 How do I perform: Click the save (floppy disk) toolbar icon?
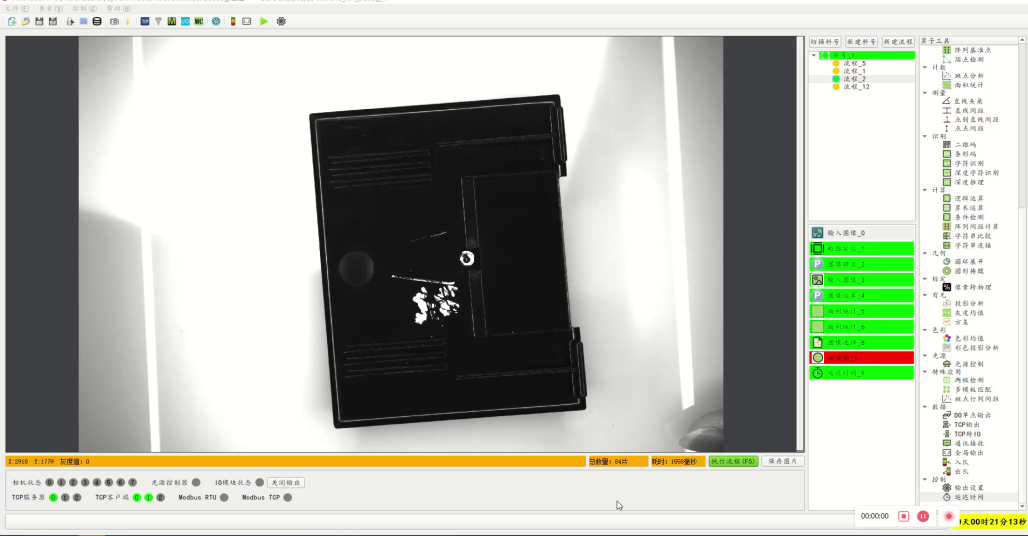39,21
